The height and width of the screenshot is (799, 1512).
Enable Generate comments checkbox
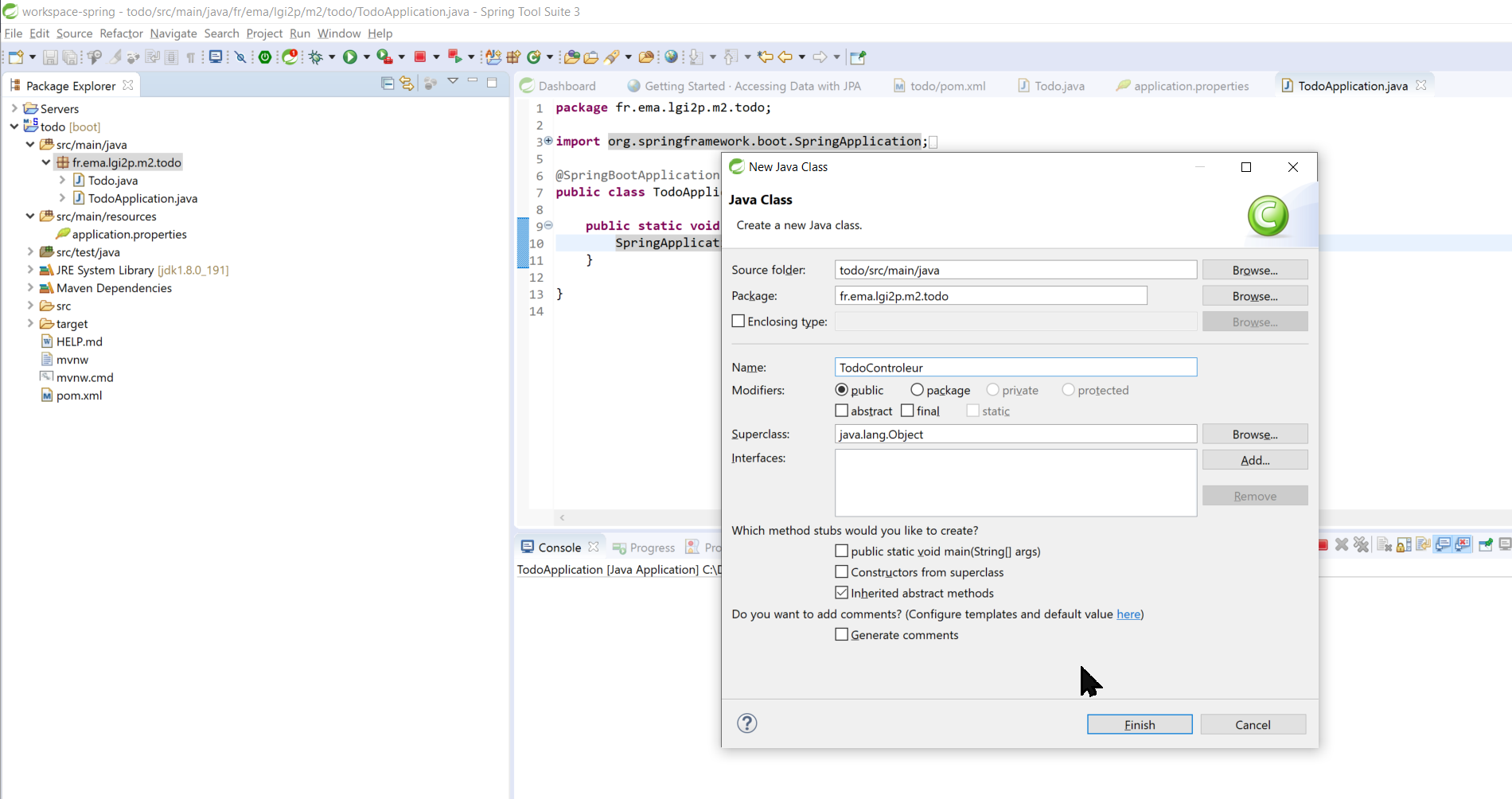click(x=842, y=634)
